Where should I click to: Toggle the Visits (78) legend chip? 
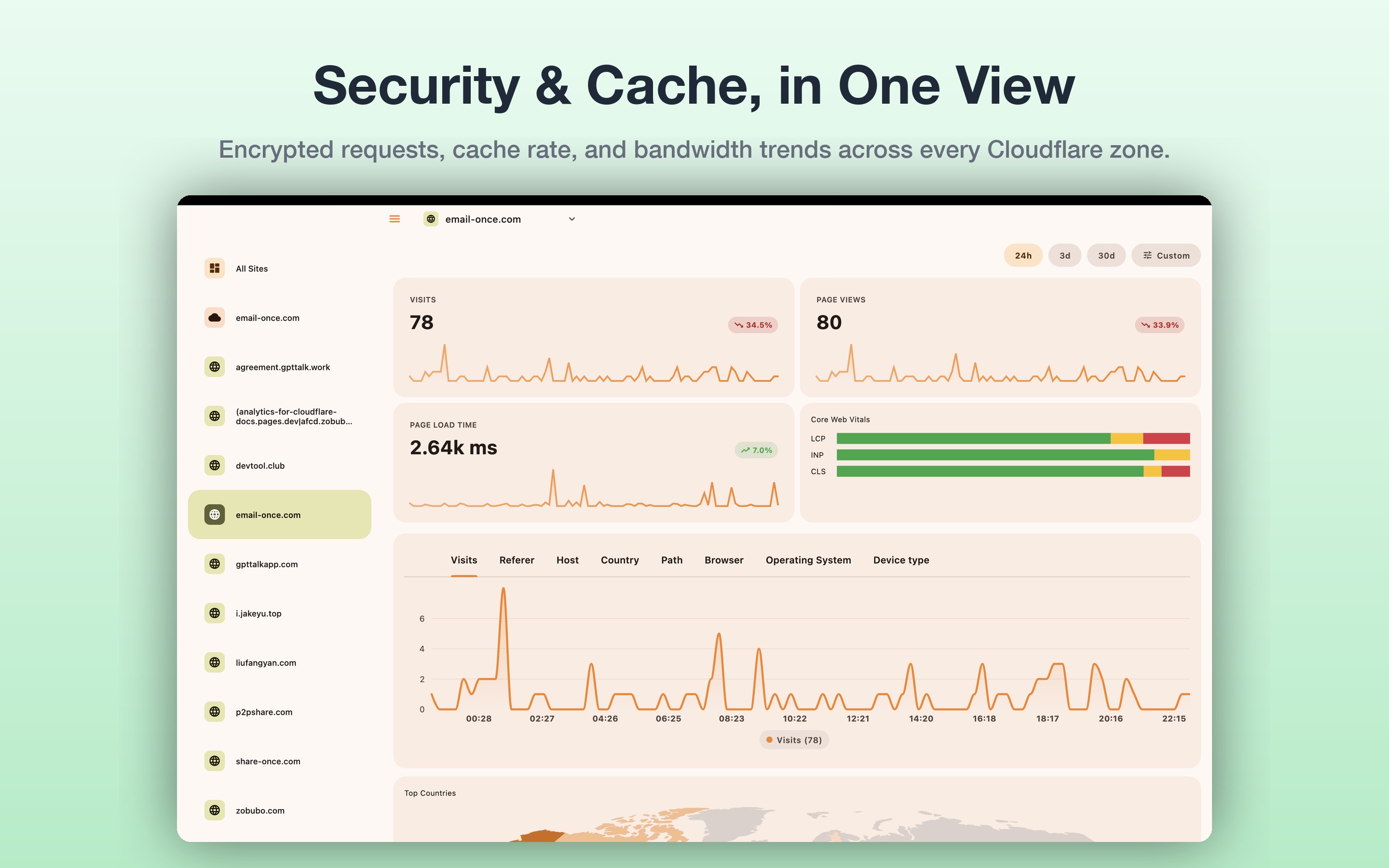click(794, 740)
